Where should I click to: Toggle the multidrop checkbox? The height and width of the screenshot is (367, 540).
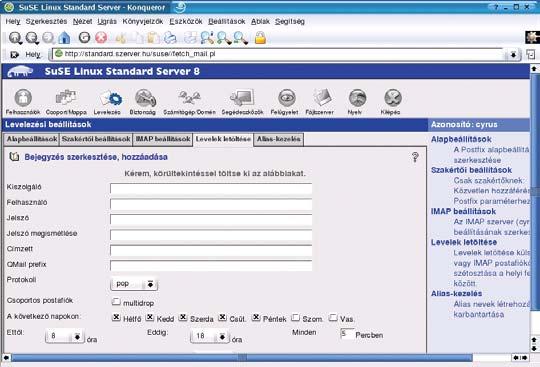(116, 302)
